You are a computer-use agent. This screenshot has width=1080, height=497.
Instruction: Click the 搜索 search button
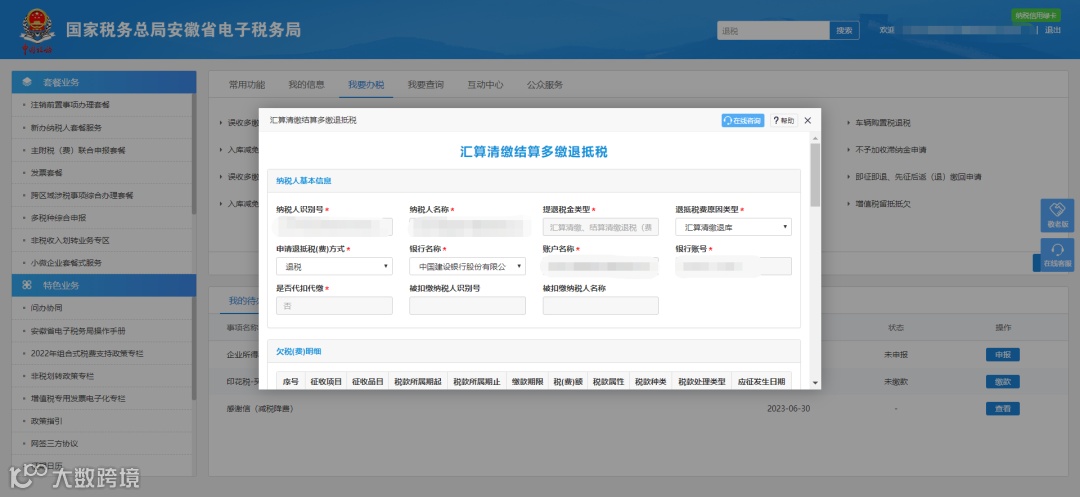click(844, 30)
